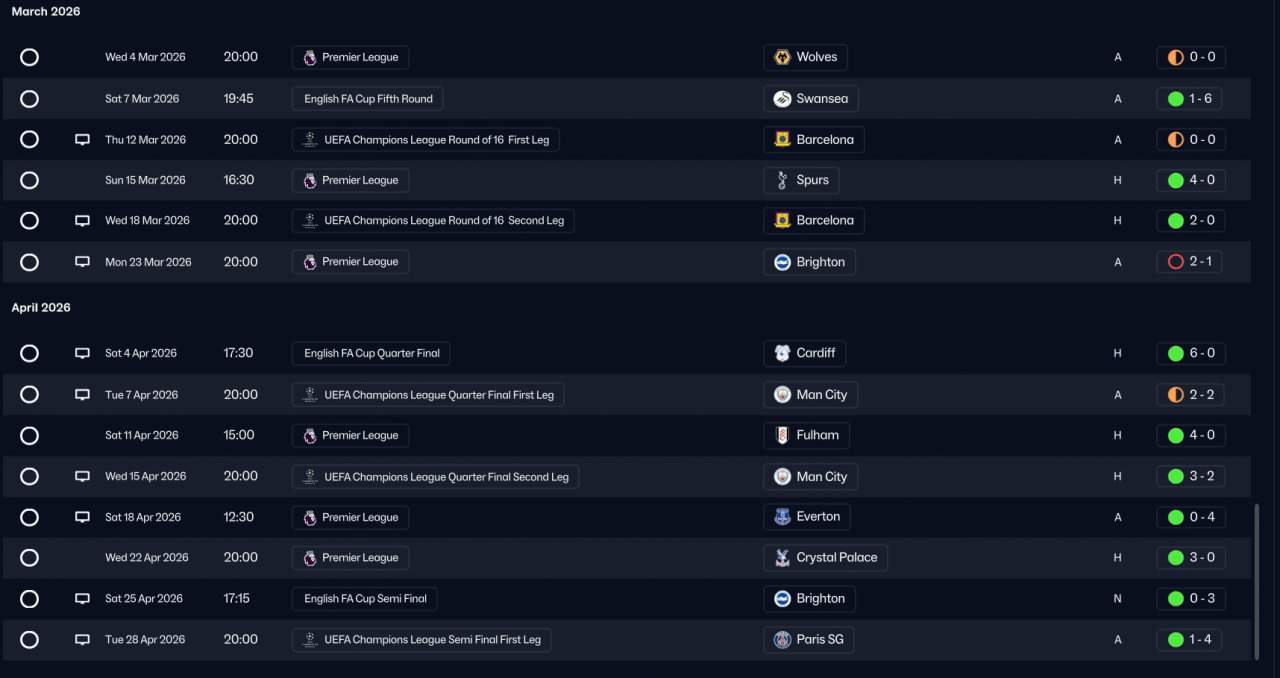Click the Spurs club badge icon

click(782, 180)
